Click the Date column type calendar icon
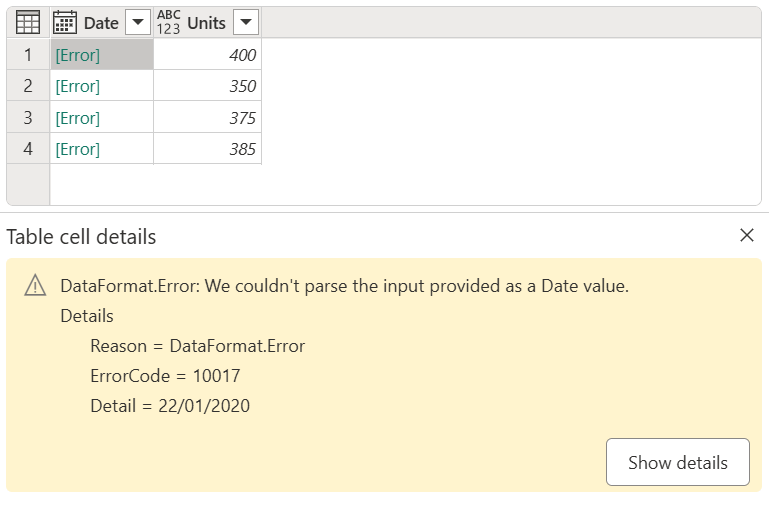This screenshot has width=769, height=505. pyautogui.click(x=64, y=23)
